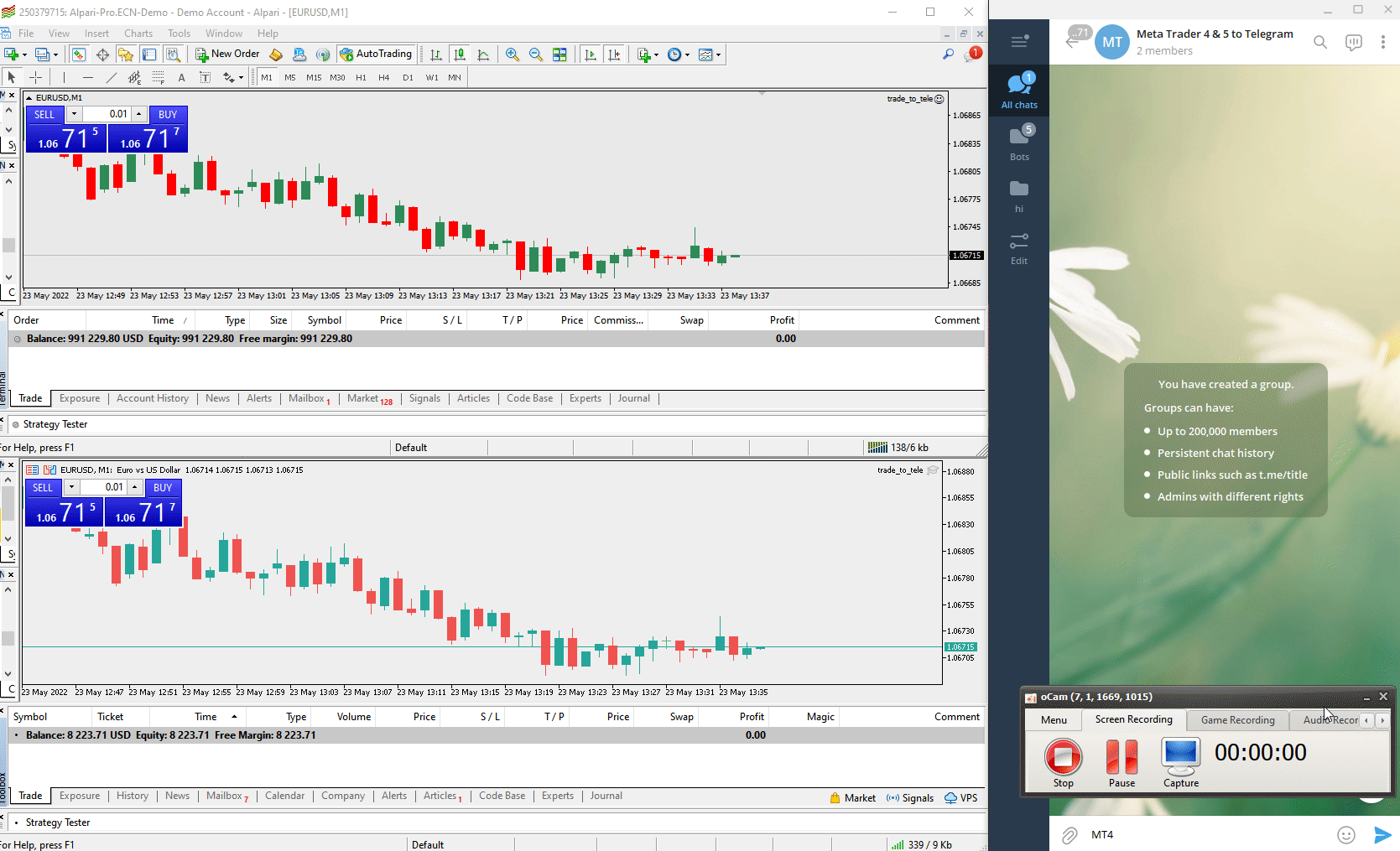This screenshot has height=851, width=1400.
Task: Stop recording in oCam
Action: [x=1063, y=761]
